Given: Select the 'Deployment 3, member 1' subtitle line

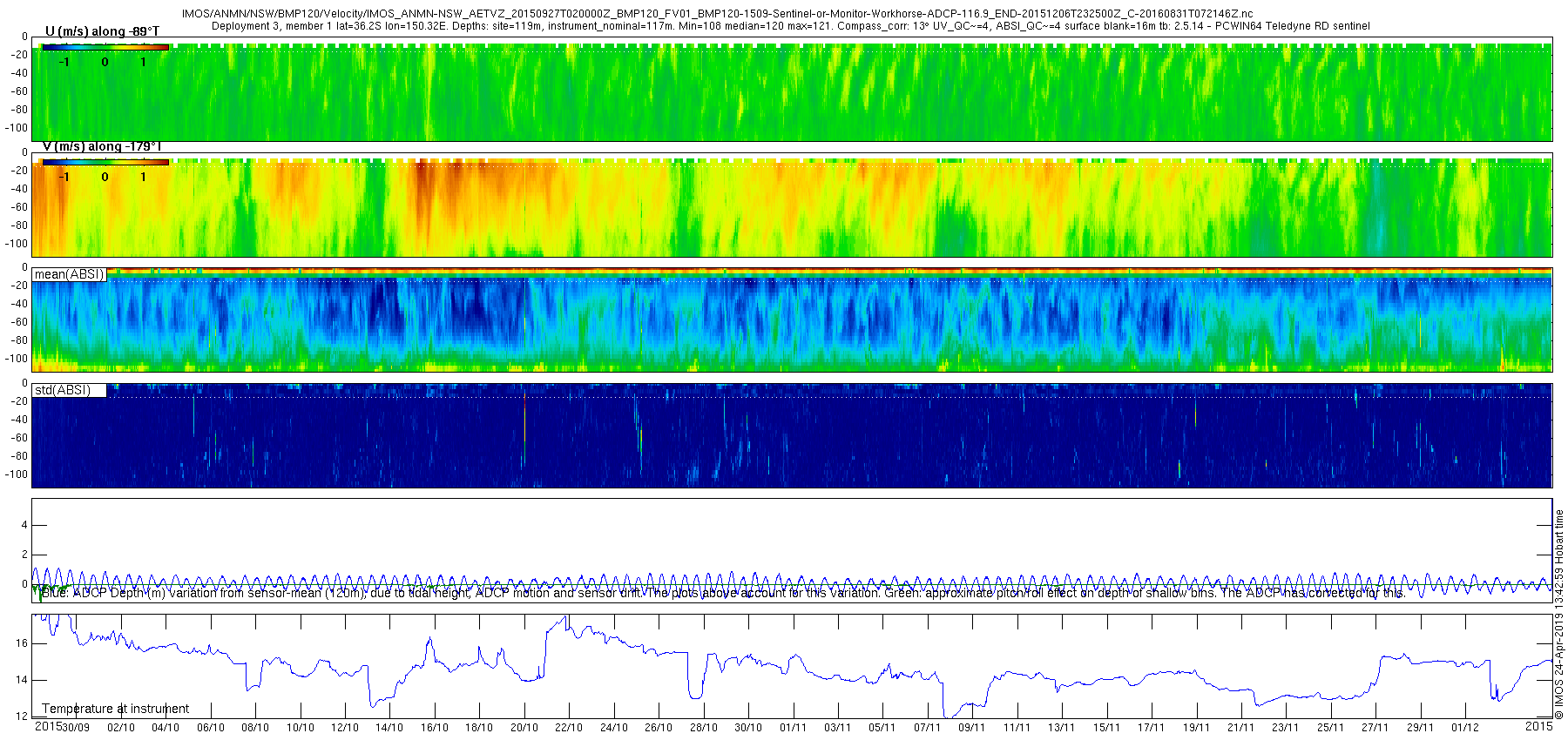Looking at the screenshot, I should (x=791, y=26).
